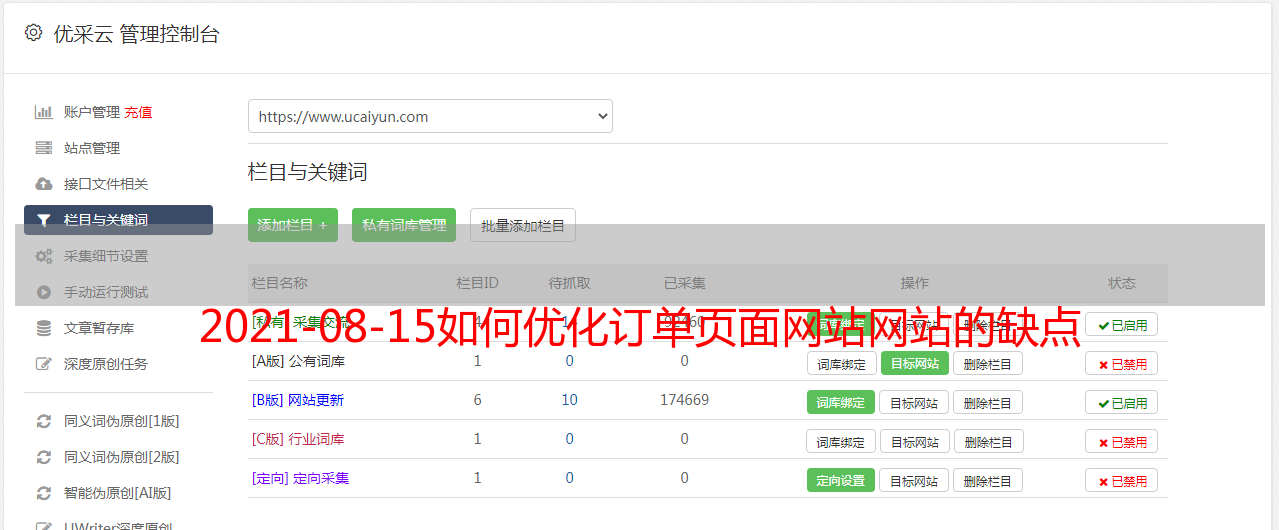1279x530 pixels.
Task: Click the 优采云 管理控制台 title
Action: (137, 34)
